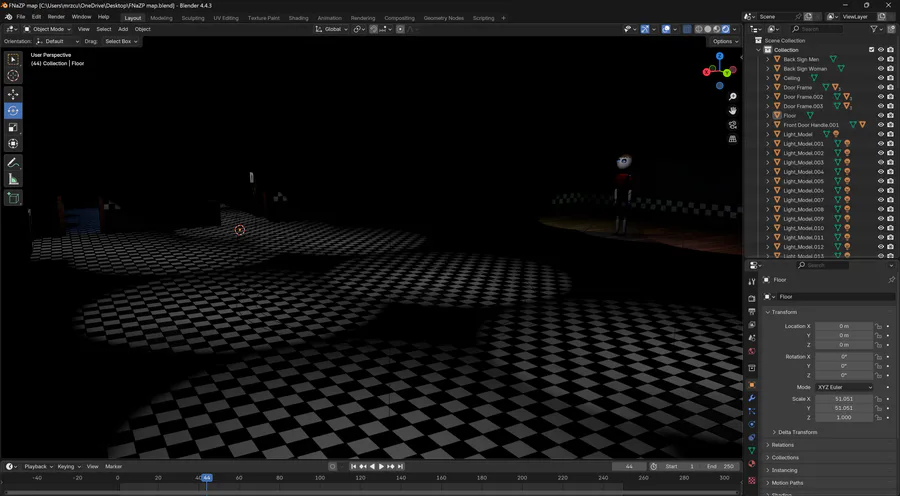Open the Object Mode dropdown

point(47,29)
